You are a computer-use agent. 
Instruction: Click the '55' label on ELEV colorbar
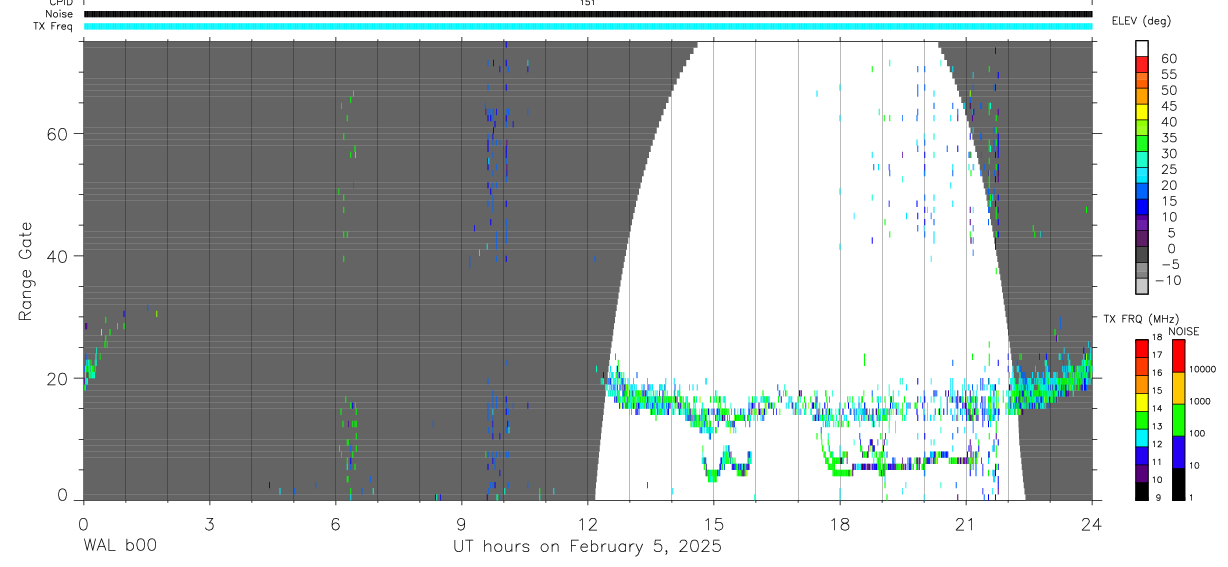point(1169,75)
